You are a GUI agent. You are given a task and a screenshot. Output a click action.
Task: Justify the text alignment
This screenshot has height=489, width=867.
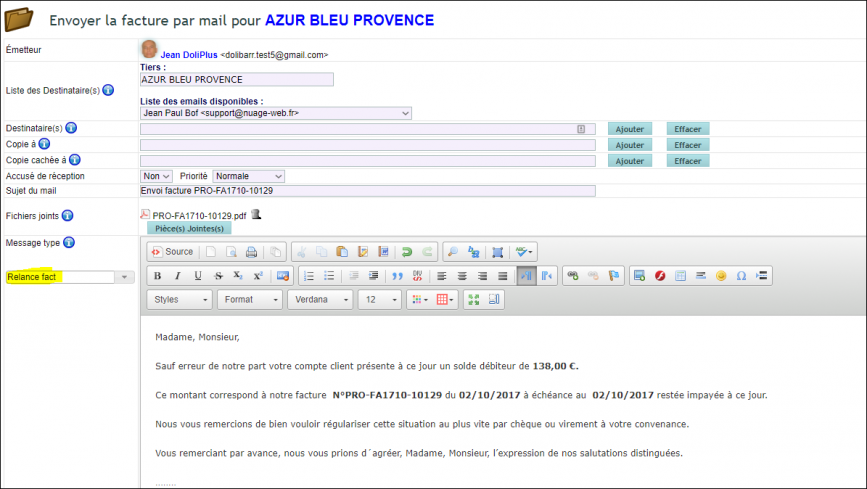click(502, 275)
